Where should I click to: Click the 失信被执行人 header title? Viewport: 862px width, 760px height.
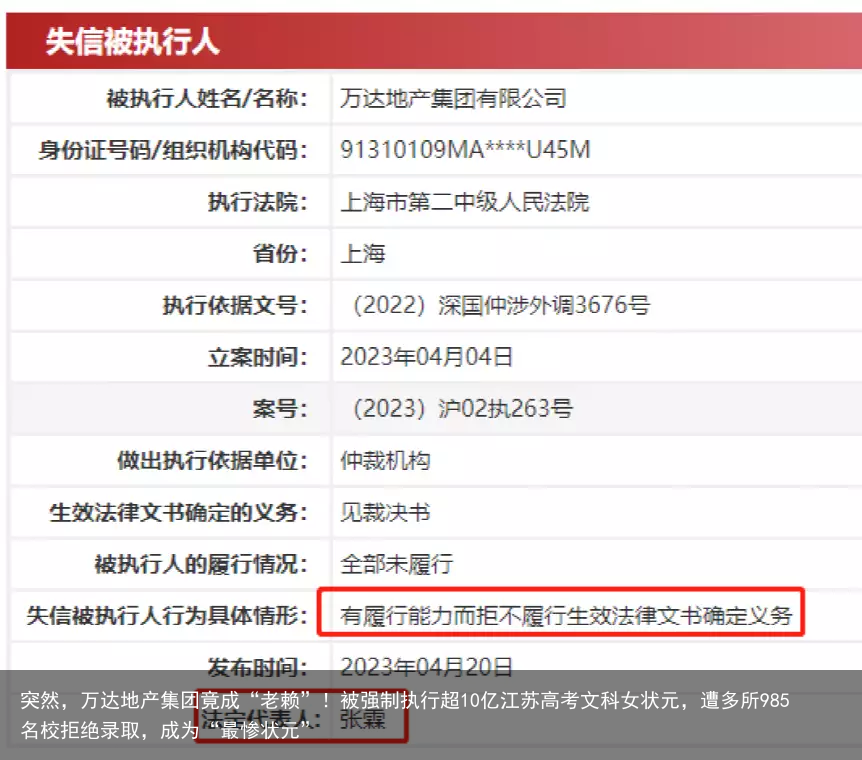[132, 42]
